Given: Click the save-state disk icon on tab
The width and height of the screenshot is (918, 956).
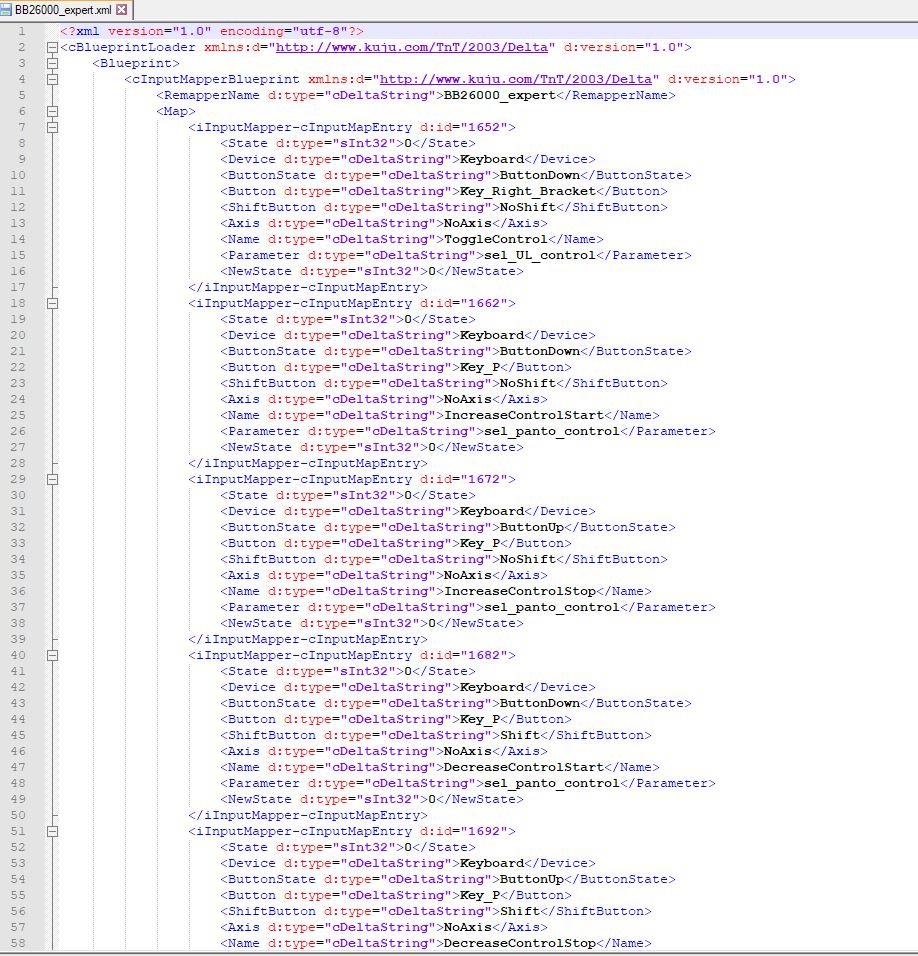Looking at the screenshot, I should coord(6,10).
